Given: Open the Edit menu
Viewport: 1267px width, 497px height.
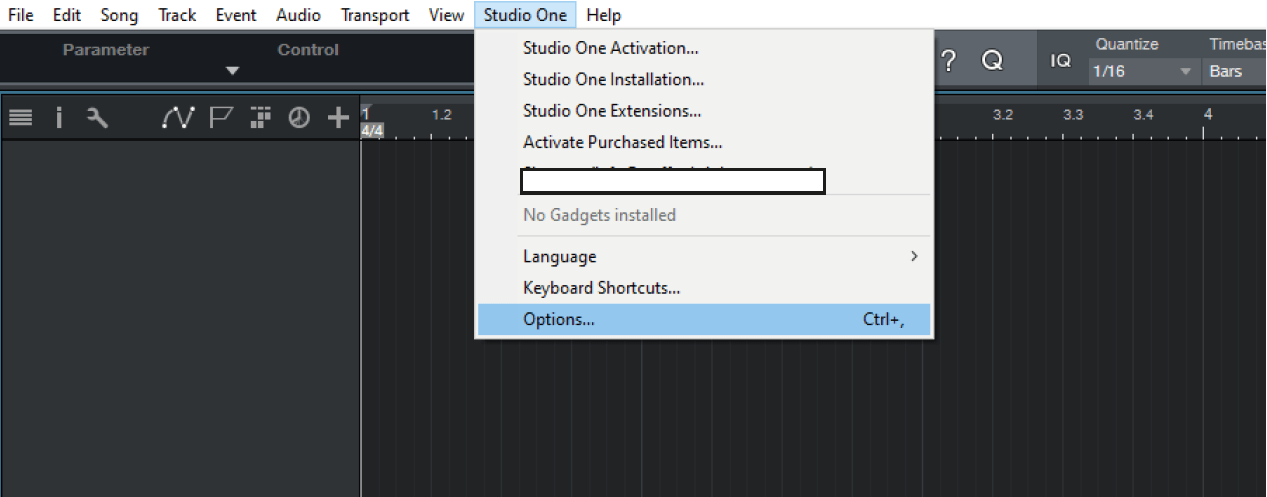Looking at the screenshot, I should [67, 15].
